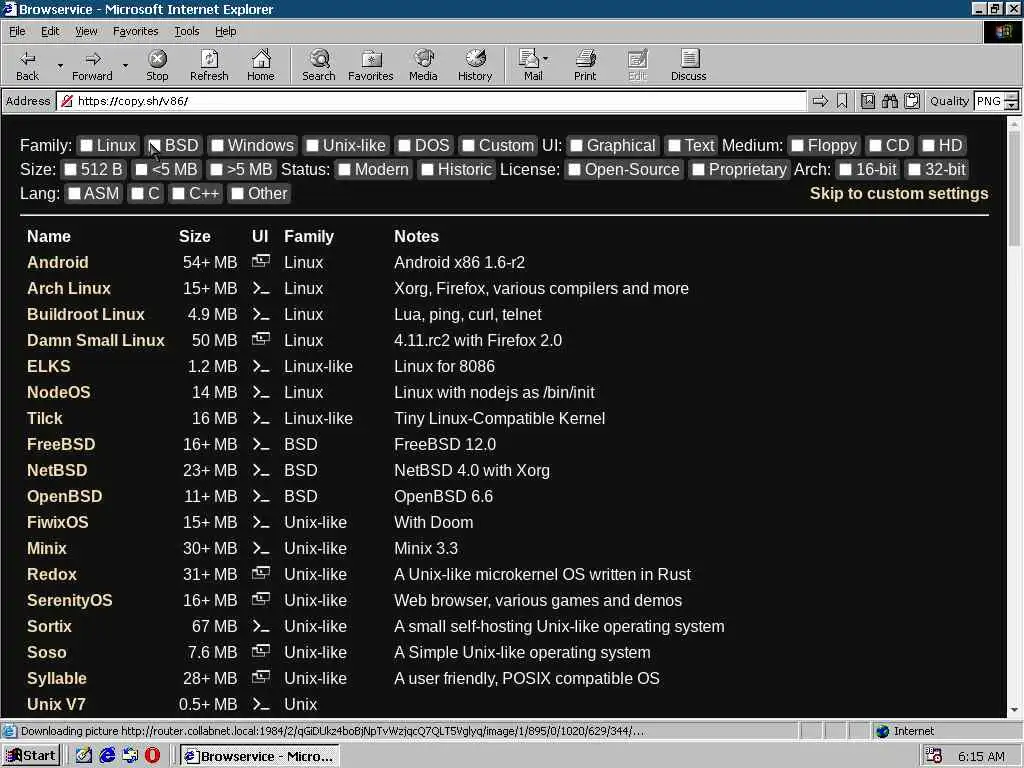Click the first quick launch icon after Start
This screenshot has height=768, width=1024.
[84, 756]
